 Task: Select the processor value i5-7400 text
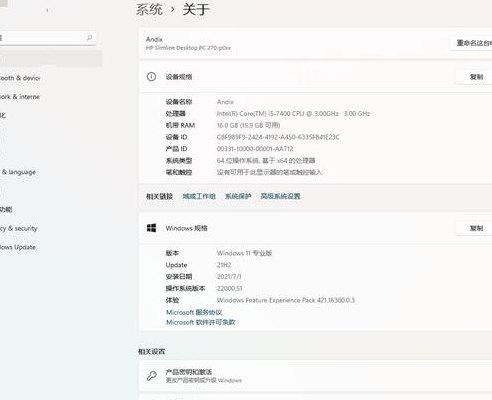tap(293, 114)
